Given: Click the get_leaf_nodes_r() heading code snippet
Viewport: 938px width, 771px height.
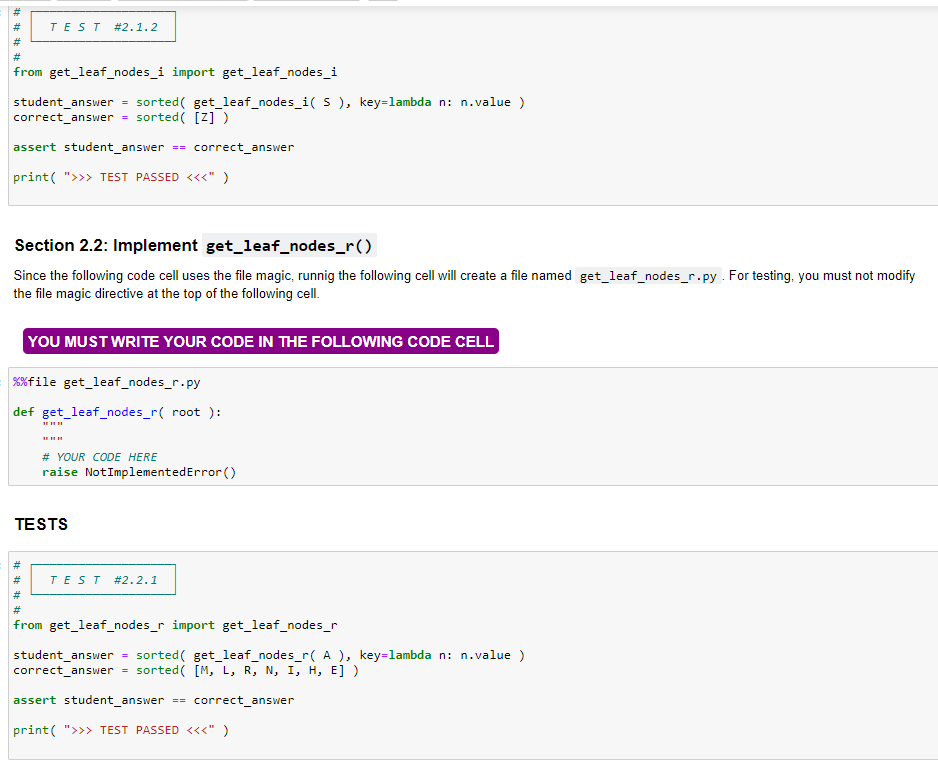Looking at the screenshot, I should (289, 245).
